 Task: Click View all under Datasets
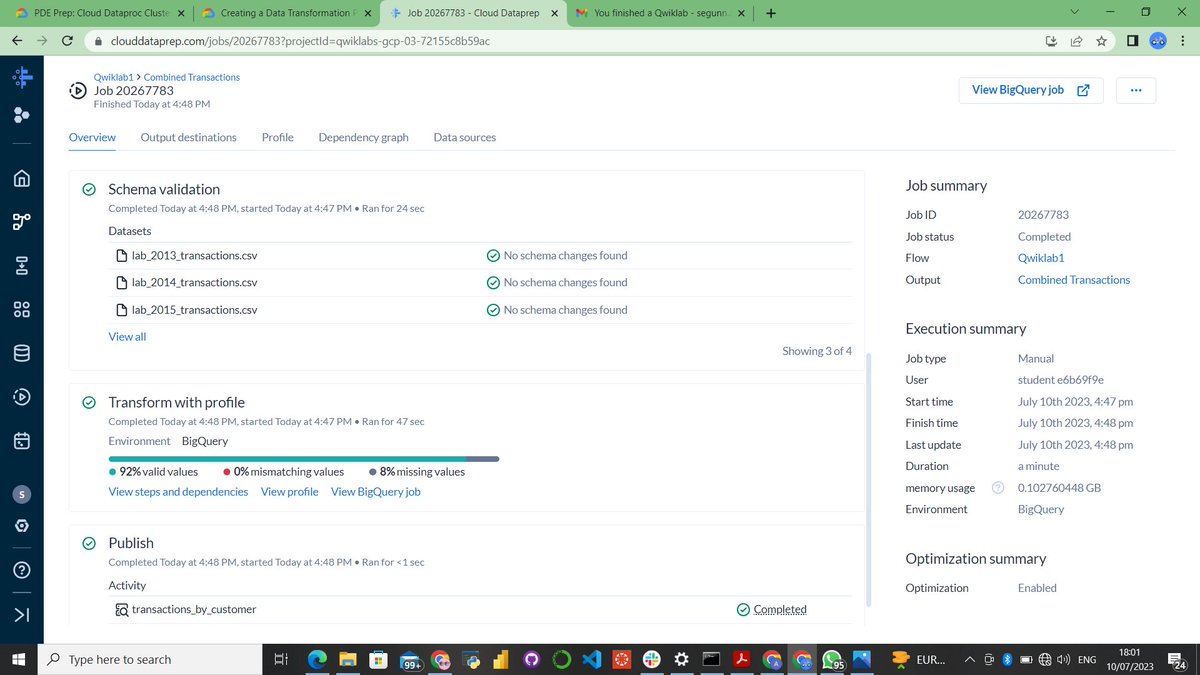[127, 337]
